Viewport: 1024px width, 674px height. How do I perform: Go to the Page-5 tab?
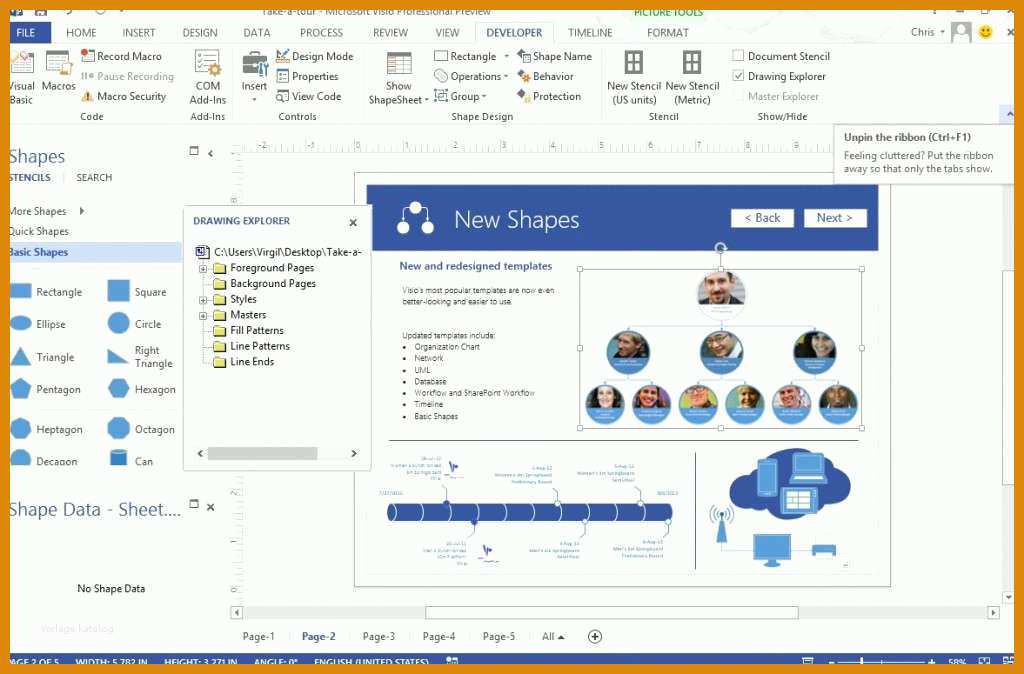(499, 636)
